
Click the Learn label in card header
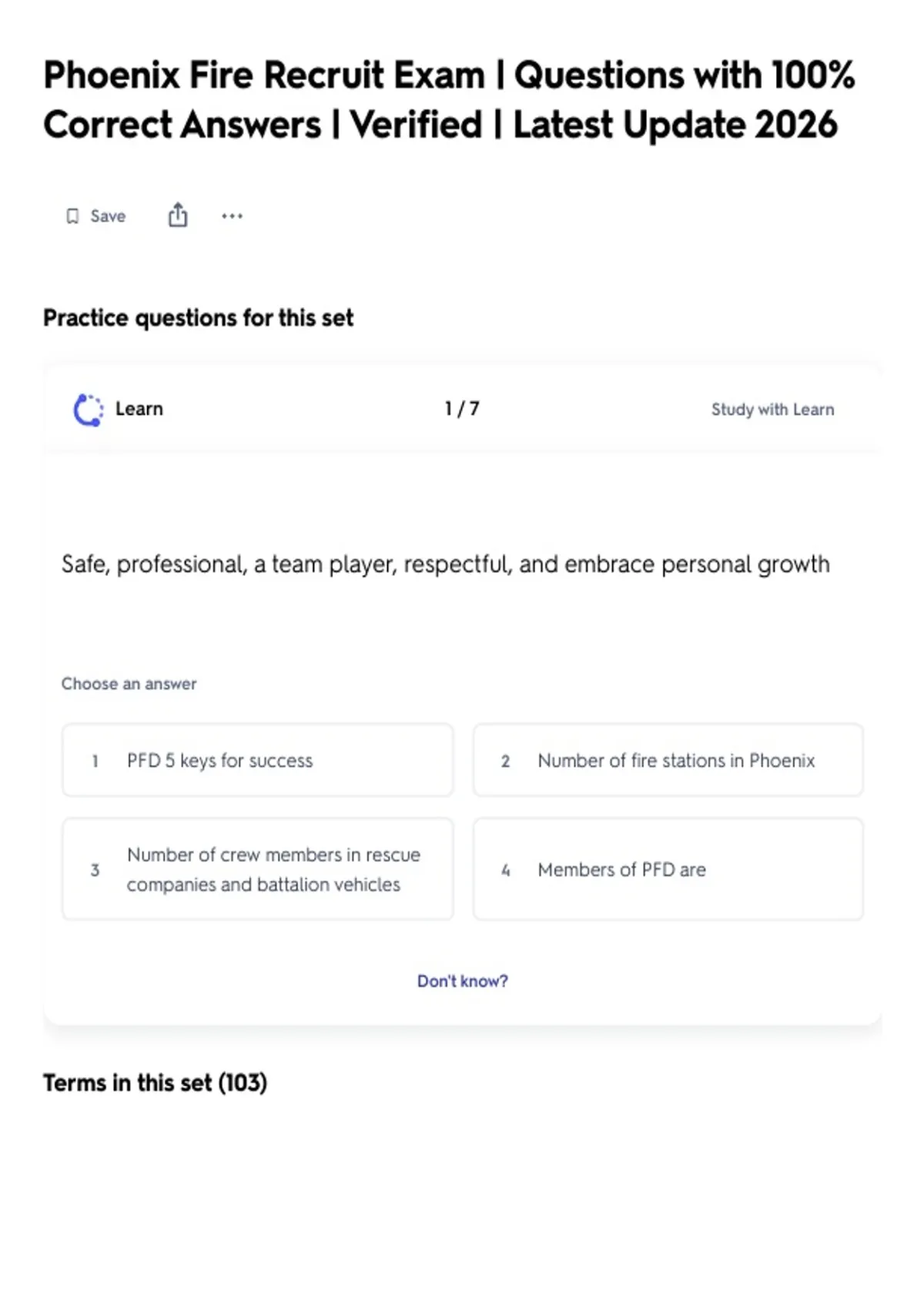click(139, 409)
